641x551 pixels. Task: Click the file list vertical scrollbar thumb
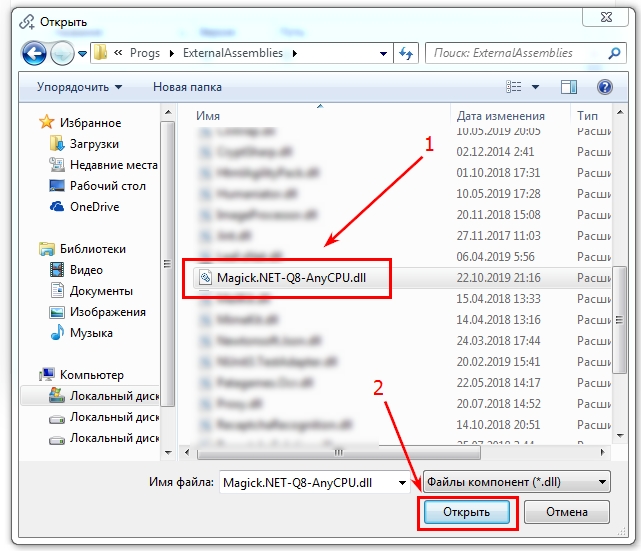point(619,320)
